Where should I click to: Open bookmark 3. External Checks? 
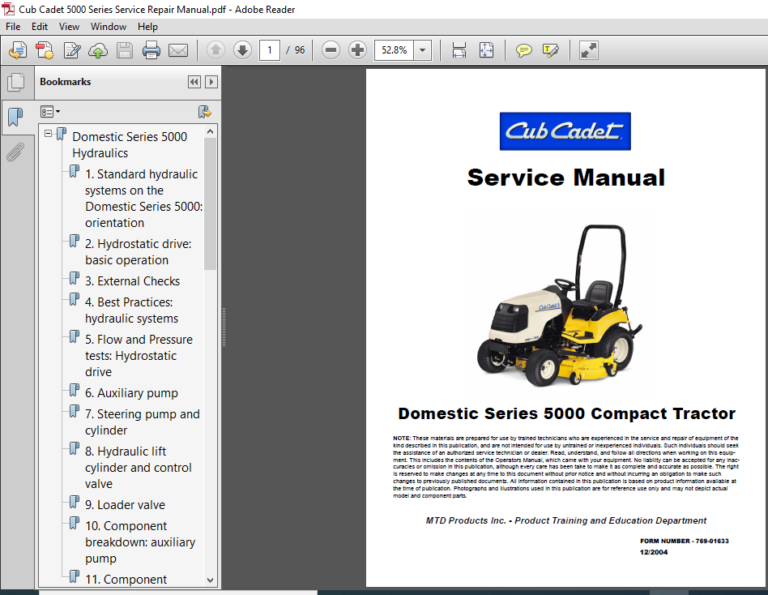coord(132,281)
